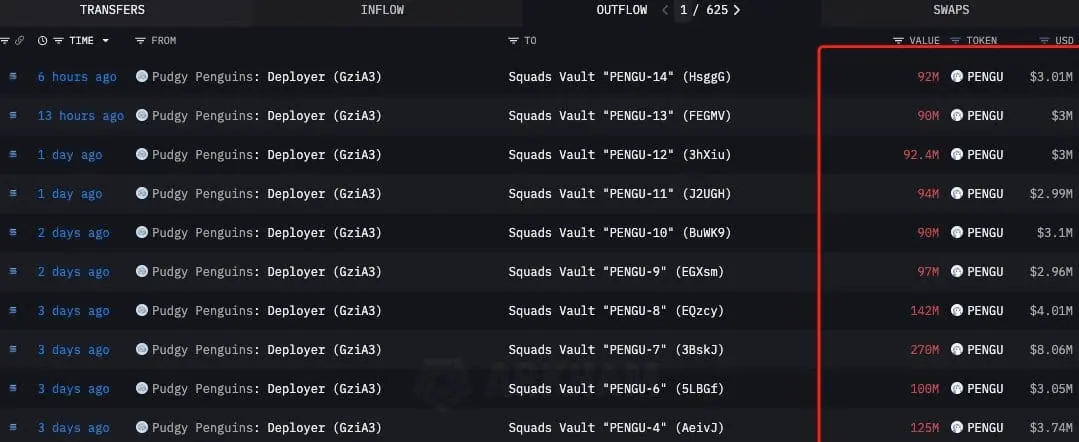Screen dimensions: 1079x442
Task: Select the OUTFLOW tab
Action: pyautogui.click(x=622, y=10)
